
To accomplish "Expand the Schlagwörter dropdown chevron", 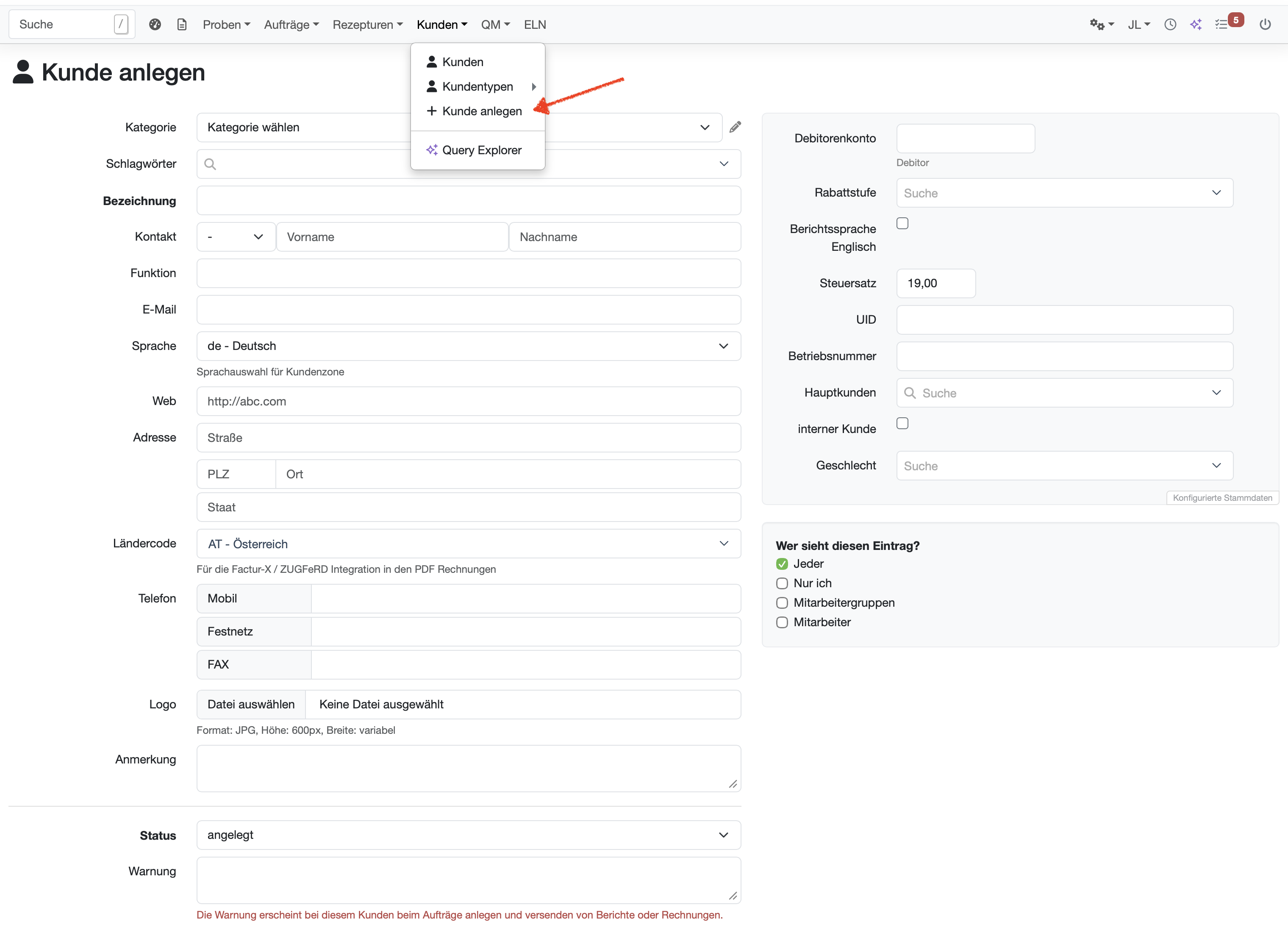I will click(x=724, y=164).
